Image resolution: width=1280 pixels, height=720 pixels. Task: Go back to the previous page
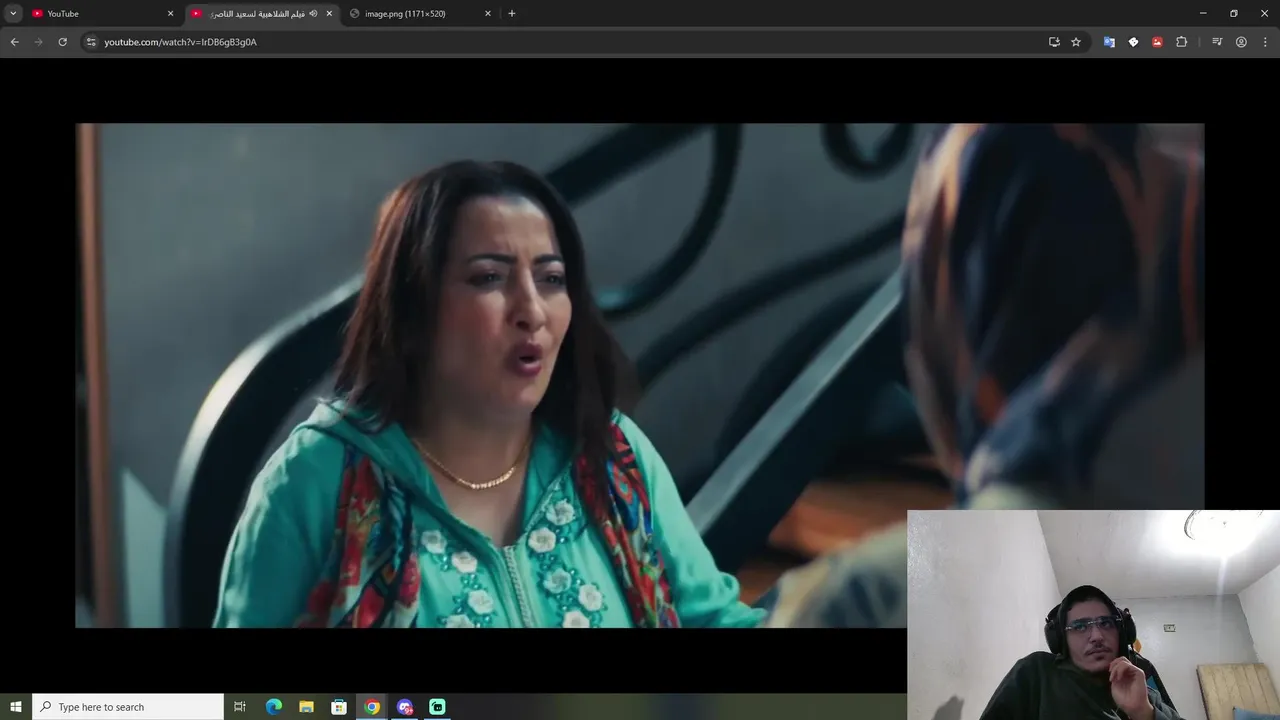[14, 42]
